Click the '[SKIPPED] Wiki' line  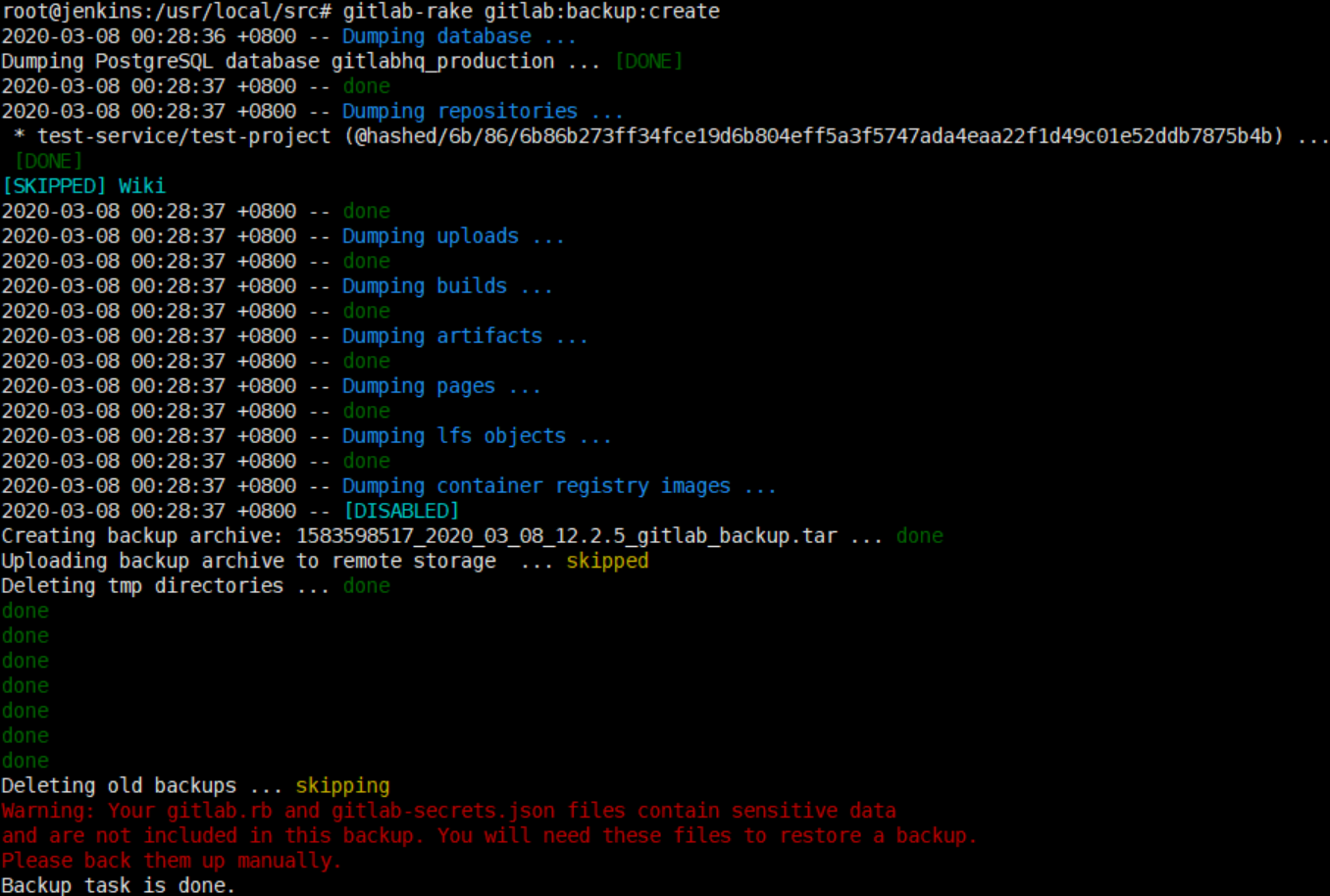coord(83,186)
